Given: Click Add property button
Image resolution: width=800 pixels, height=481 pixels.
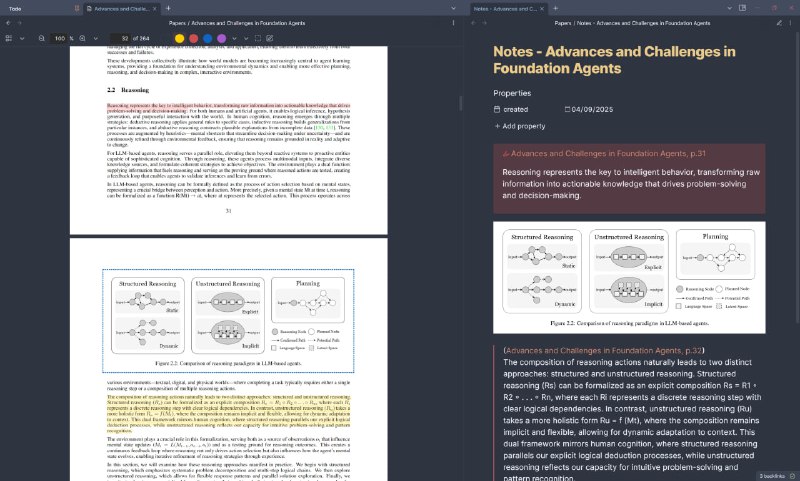Looking at the screenshot, I should click(x=519, y=126).
